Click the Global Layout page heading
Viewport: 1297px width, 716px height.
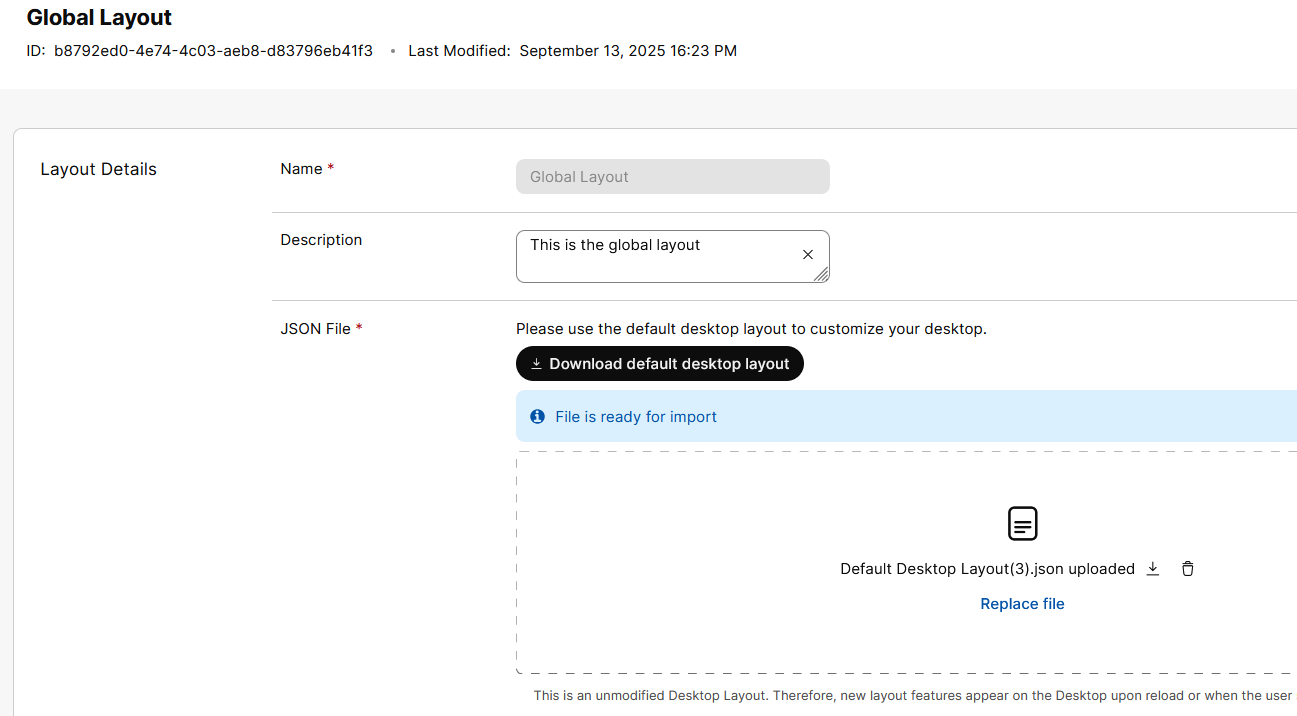[99, 18]
